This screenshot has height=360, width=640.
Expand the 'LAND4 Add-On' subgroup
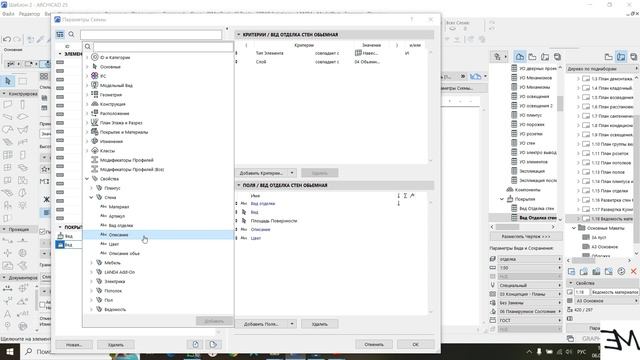[x=91, y=272]
